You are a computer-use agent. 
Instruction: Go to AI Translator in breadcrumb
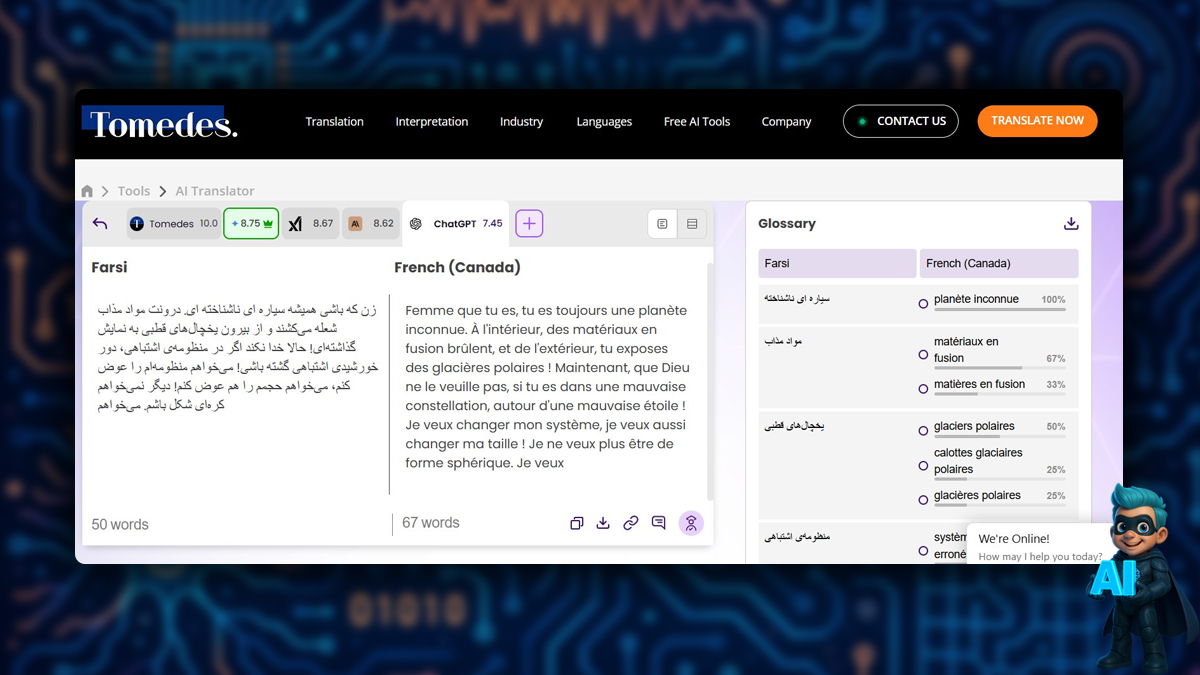(215, 191)
